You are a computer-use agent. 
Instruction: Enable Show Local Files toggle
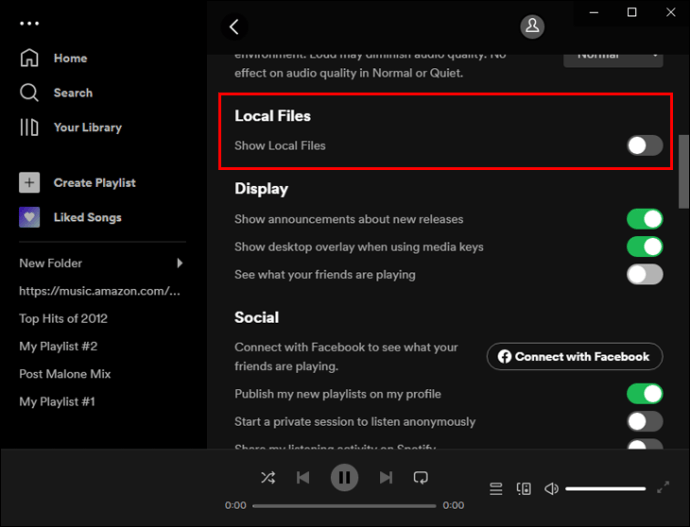pos(645,146)
